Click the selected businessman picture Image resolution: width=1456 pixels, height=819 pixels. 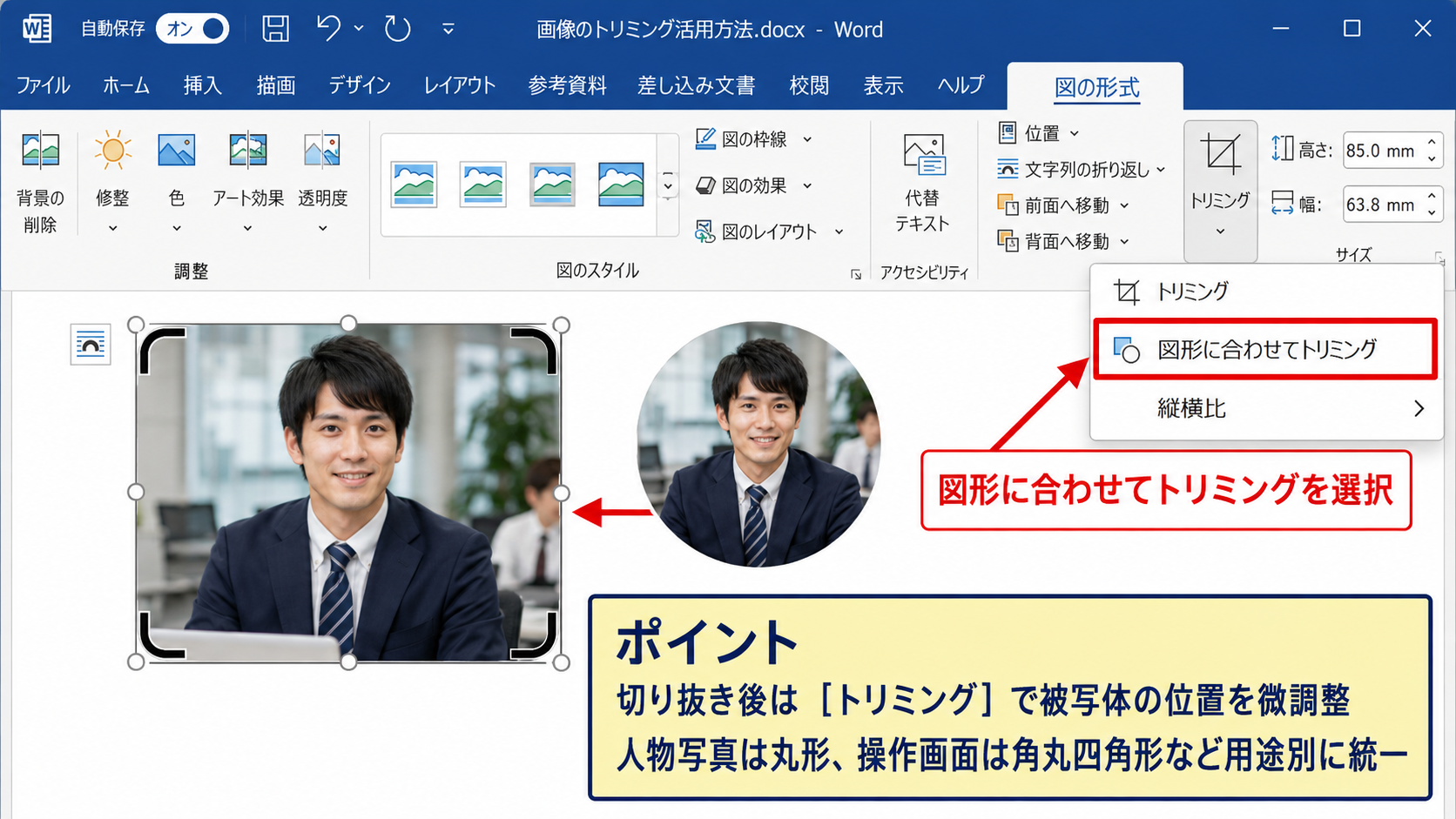[348, 493]
